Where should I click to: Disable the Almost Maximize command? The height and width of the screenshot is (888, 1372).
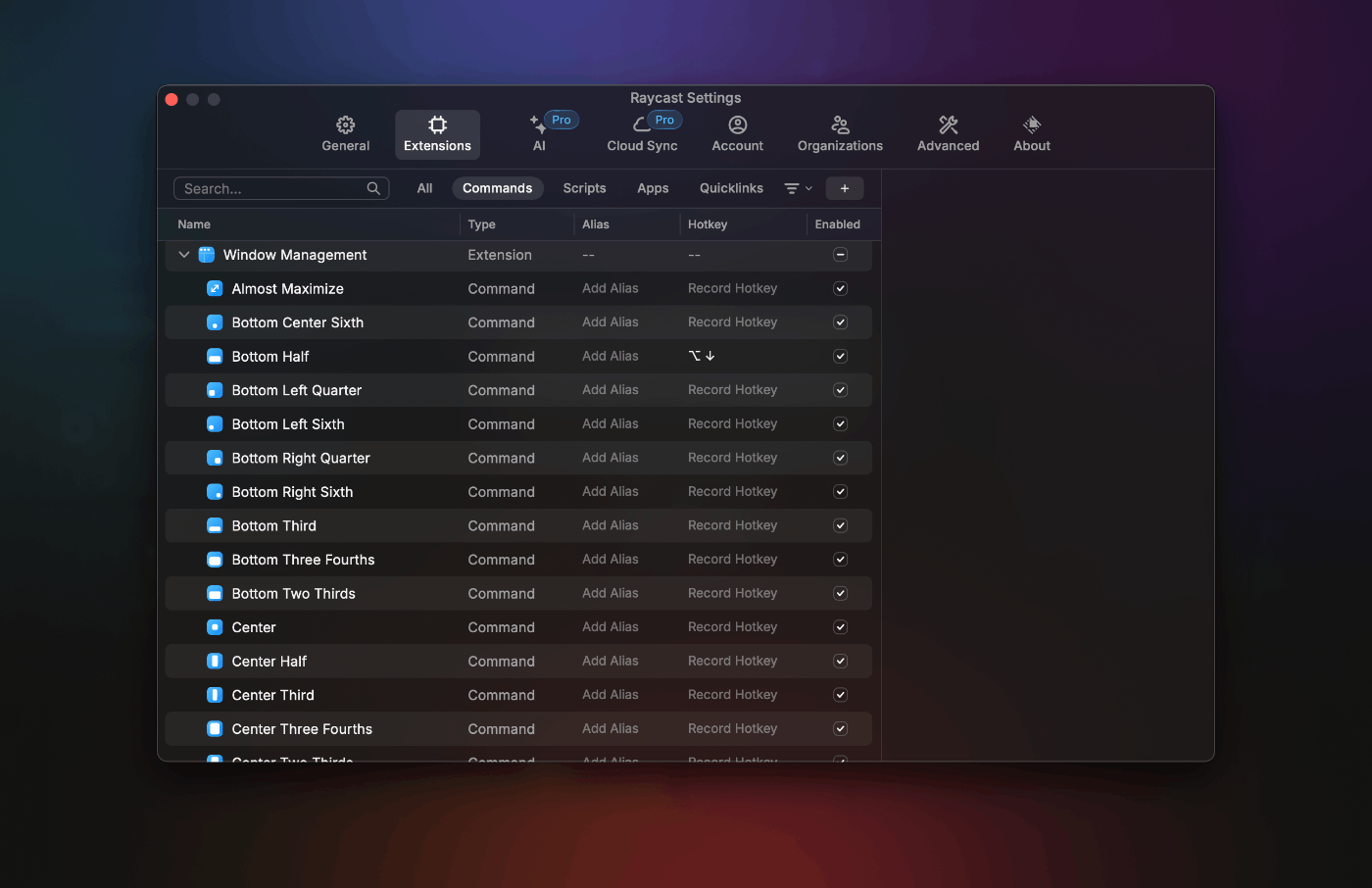840,288
